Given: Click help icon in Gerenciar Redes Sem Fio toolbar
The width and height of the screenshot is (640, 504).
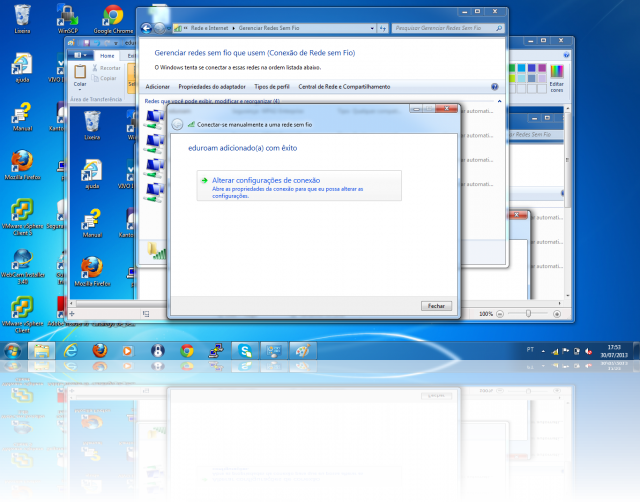Looking at the screenshot, I should coord(494,87).
